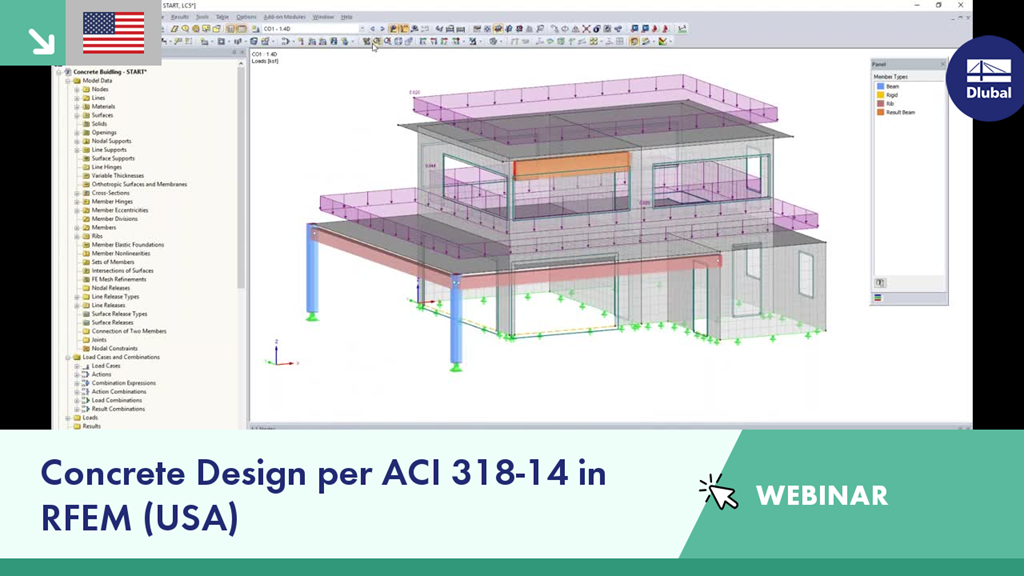1024x576 pixels.
Task: Expand the Line Releases tree node
Action: tap(76, 306)
